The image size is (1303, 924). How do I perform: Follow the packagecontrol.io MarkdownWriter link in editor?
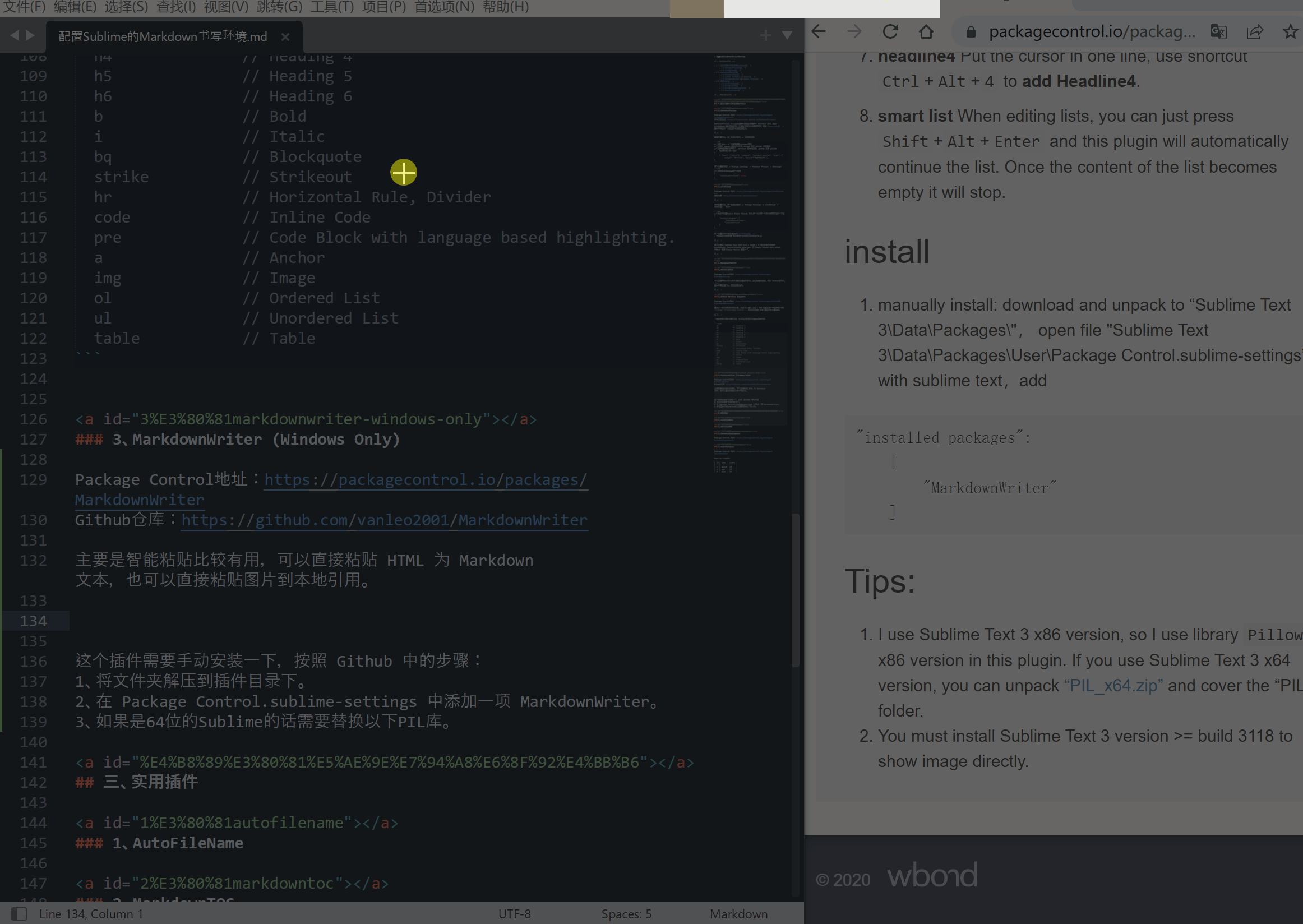point(426,479)
